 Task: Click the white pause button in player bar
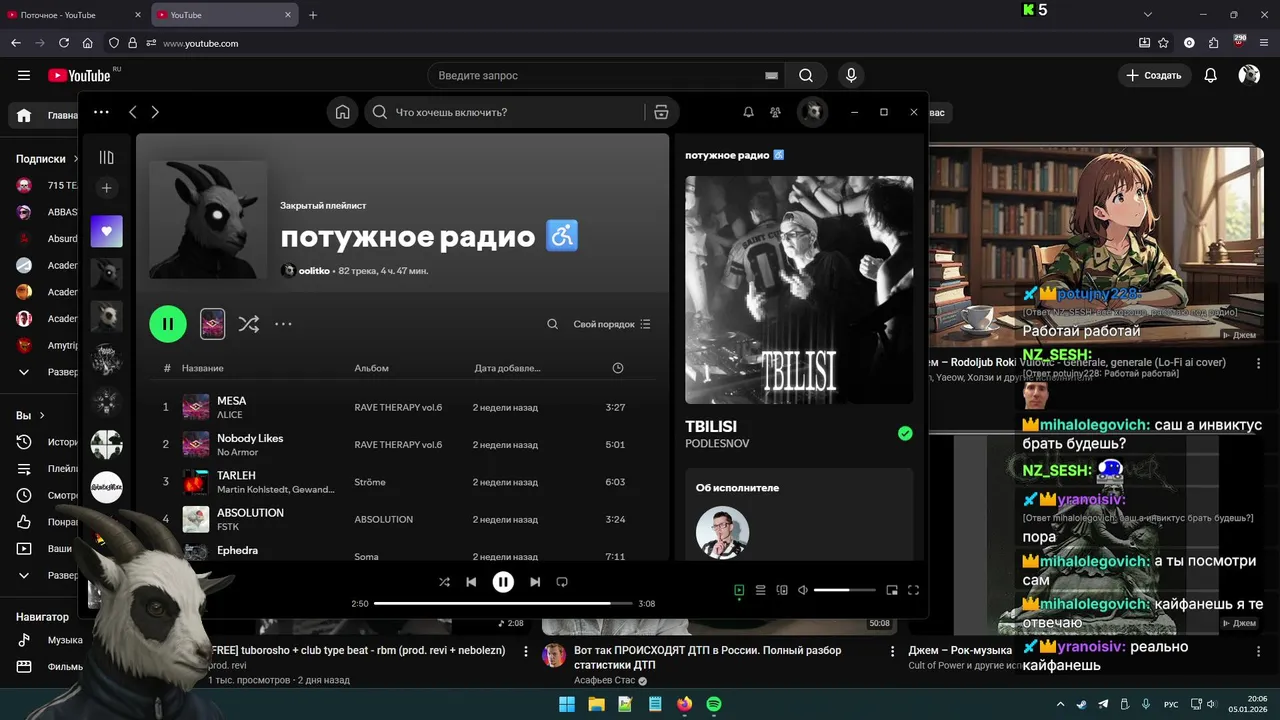pos(503,582)
